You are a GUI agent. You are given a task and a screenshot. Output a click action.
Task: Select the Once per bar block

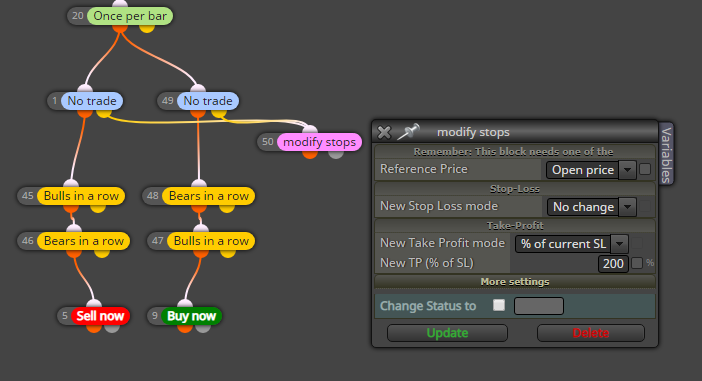130,16
